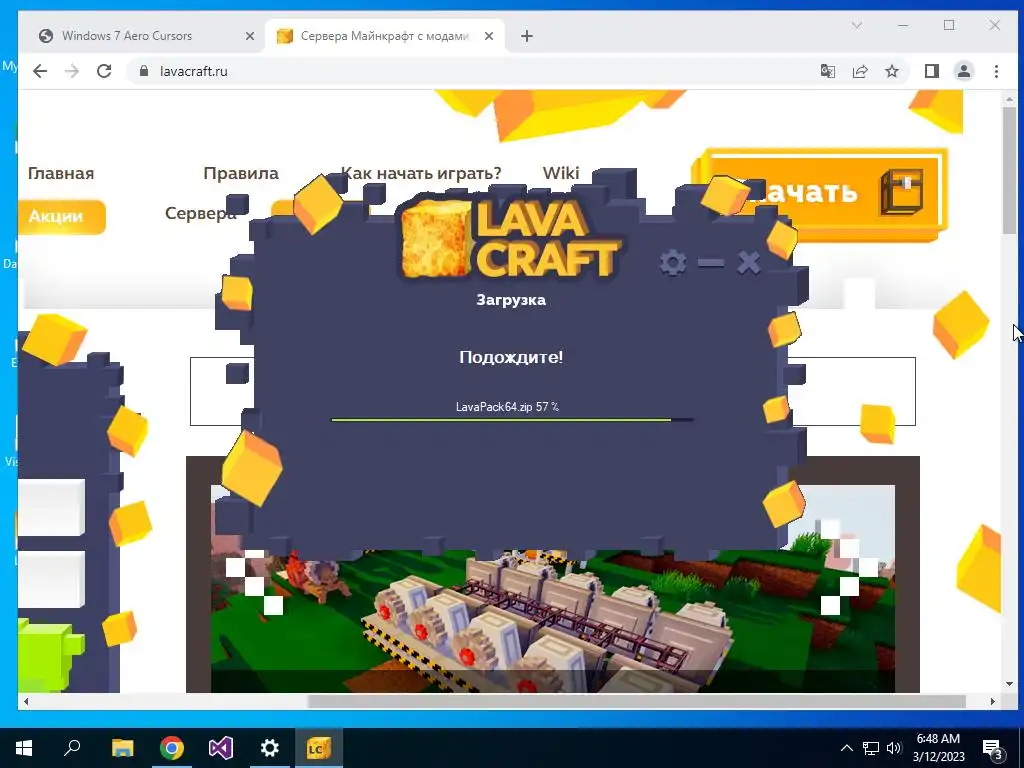Viewport: 1024px width, 768px height.
Task: Click the Акции button
Action: click(x=61, y=216)
